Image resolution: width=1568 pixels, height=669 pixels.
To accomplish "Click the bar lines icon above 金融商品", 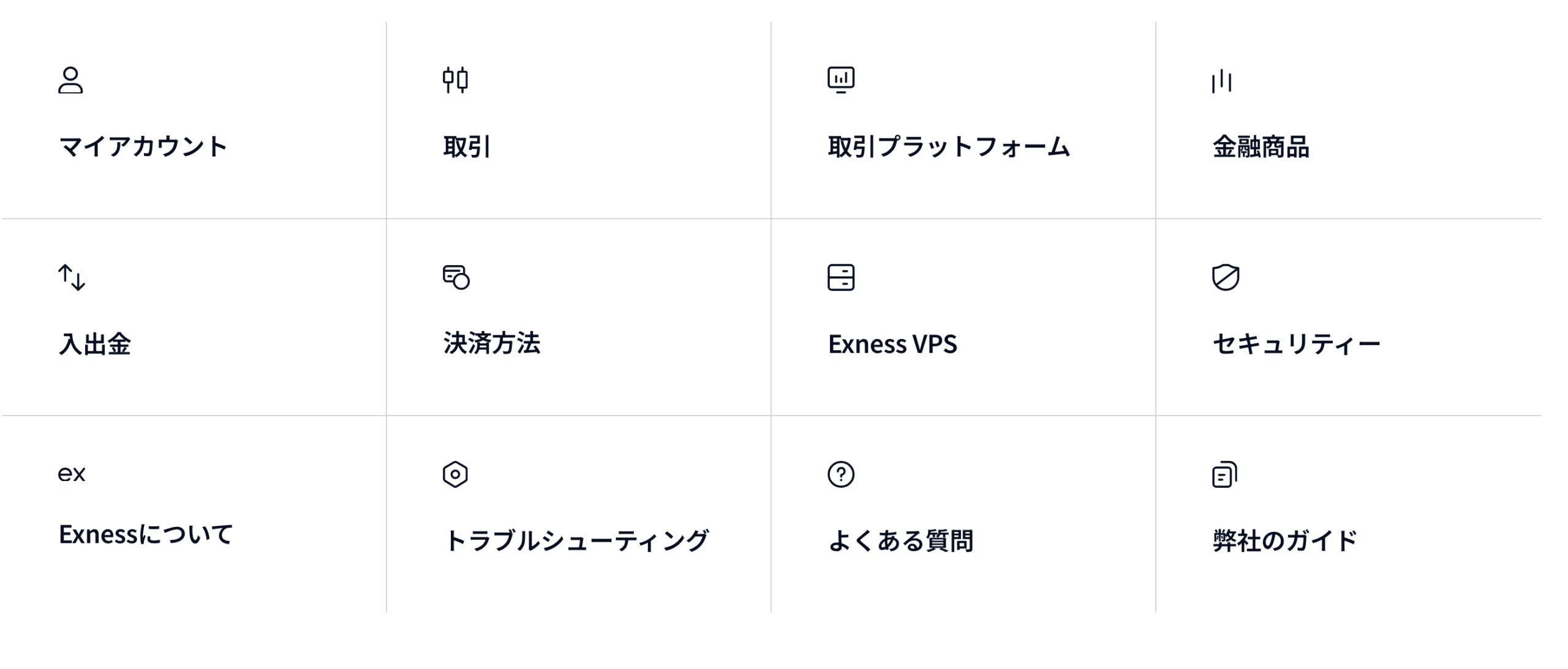I will point(1222,81).
